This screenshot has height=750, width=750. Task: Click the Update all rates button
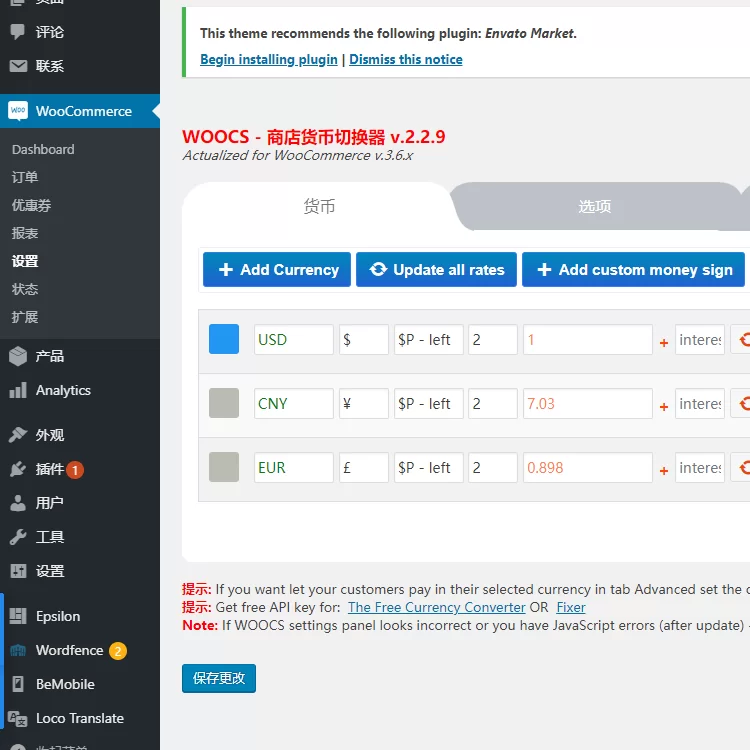pos(436,270)
